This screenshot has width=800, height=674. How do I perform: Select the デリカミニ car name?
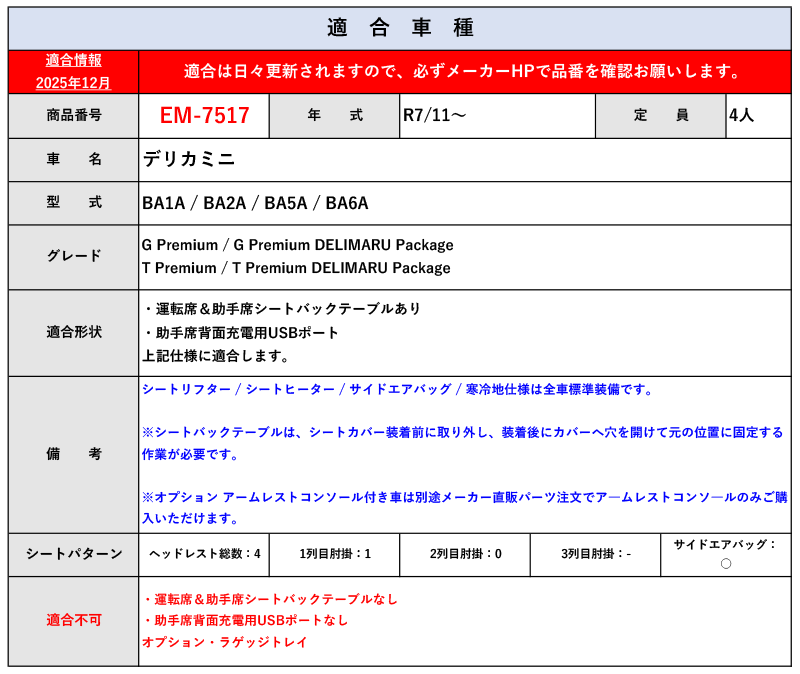189,160
